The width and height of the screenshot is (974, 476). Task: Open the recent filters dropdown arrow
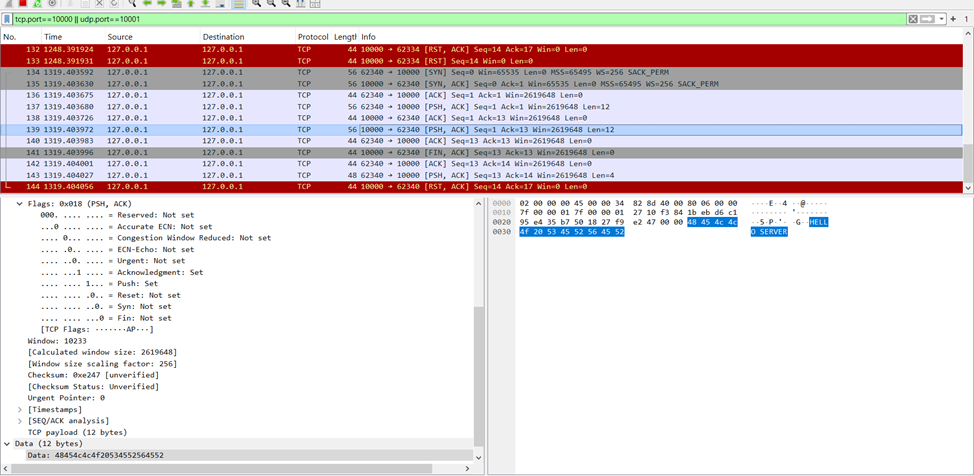(x=941, y=19)
